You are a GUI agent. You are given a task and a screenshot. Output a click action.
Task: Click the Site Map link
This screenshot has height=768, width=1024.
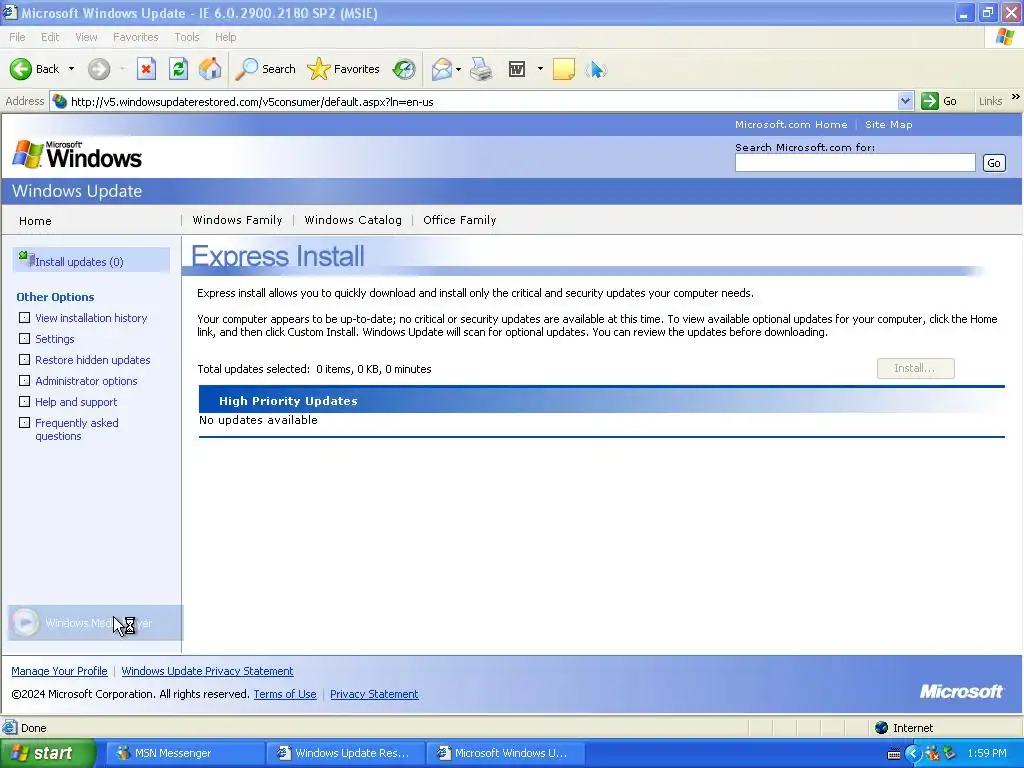[x=888, y=124]
